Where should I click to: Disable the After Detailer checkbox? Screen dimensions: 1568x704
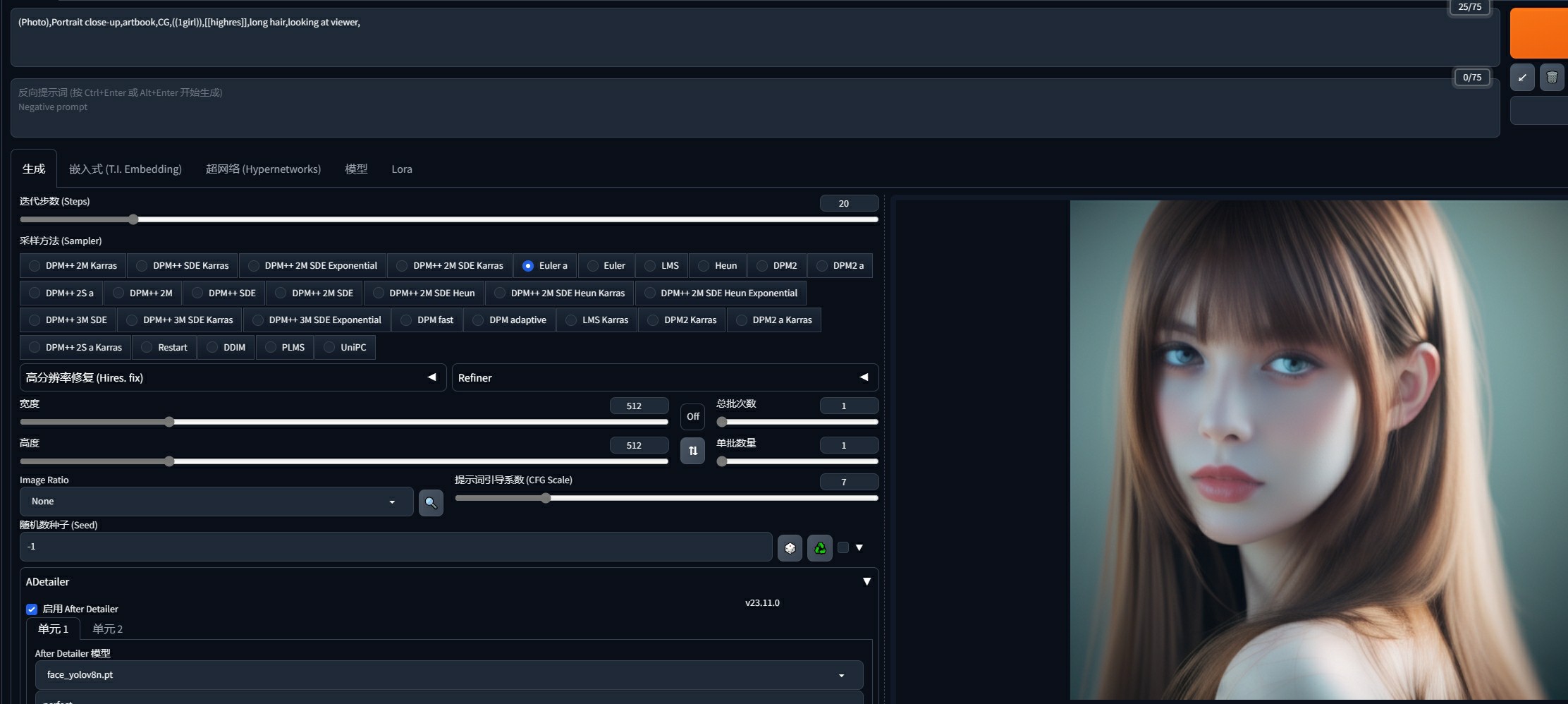coord(32,609)
